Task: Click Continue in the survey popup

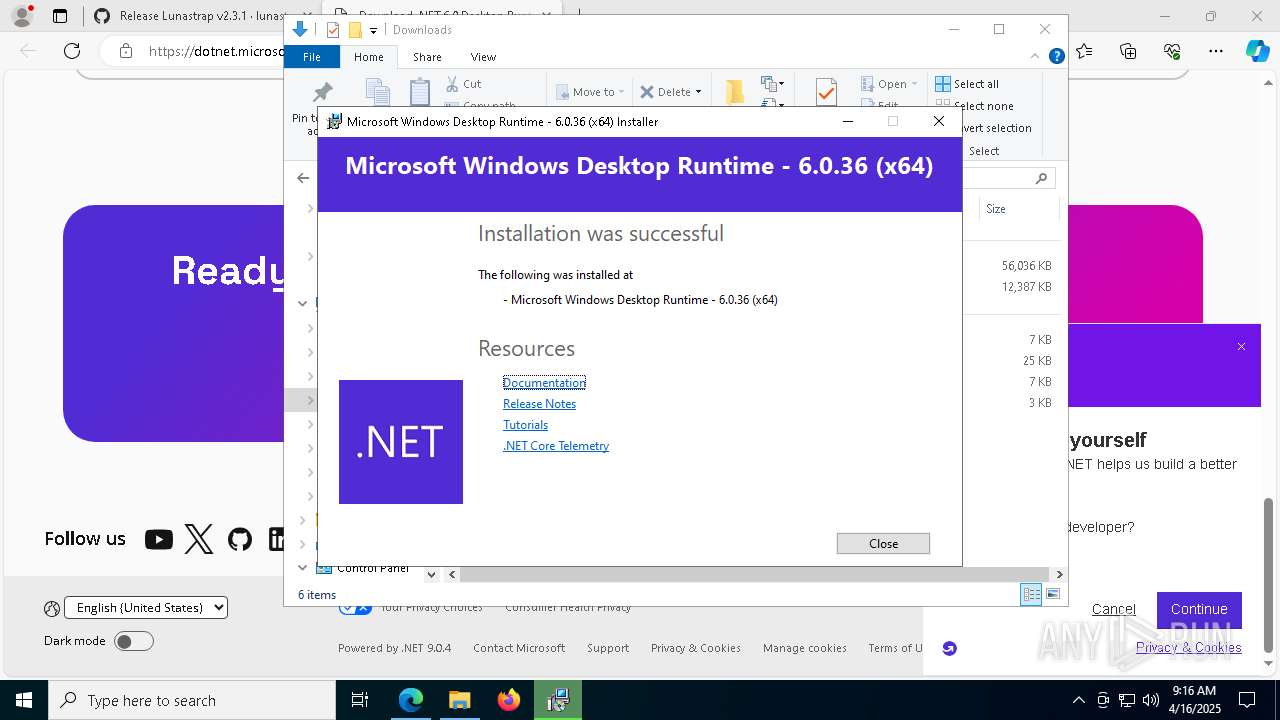Action: (x=1199, y=609)
